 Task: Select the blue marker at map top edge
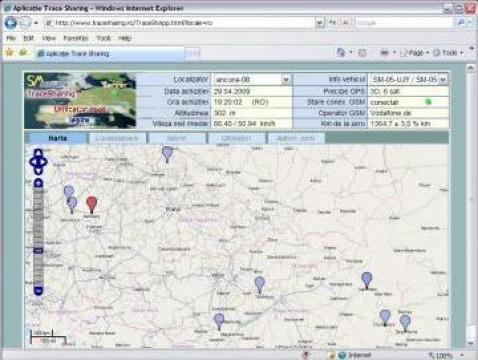[167, 153]
